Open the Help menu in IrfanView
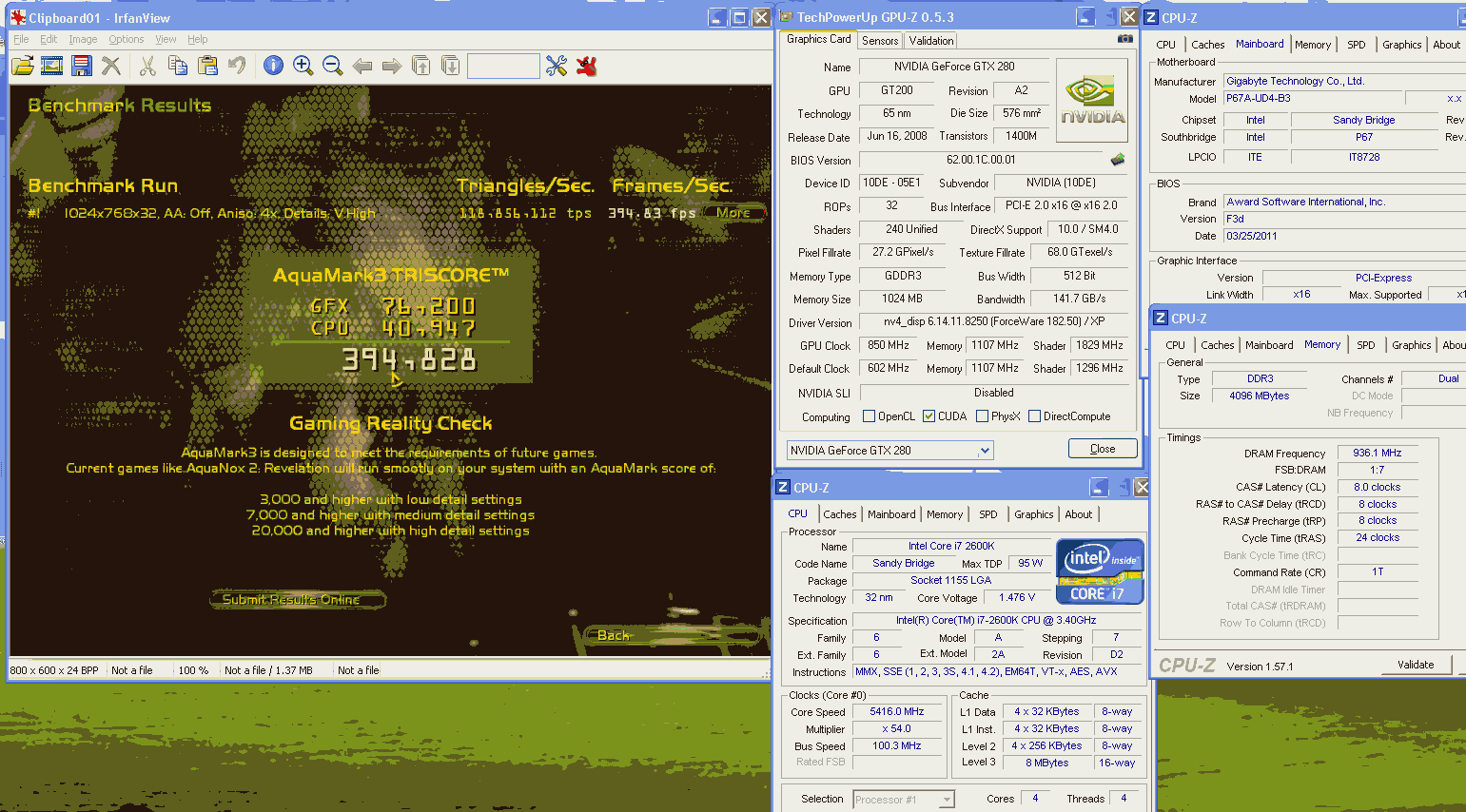The image size is (1466, 812). (x=197, y=39)
